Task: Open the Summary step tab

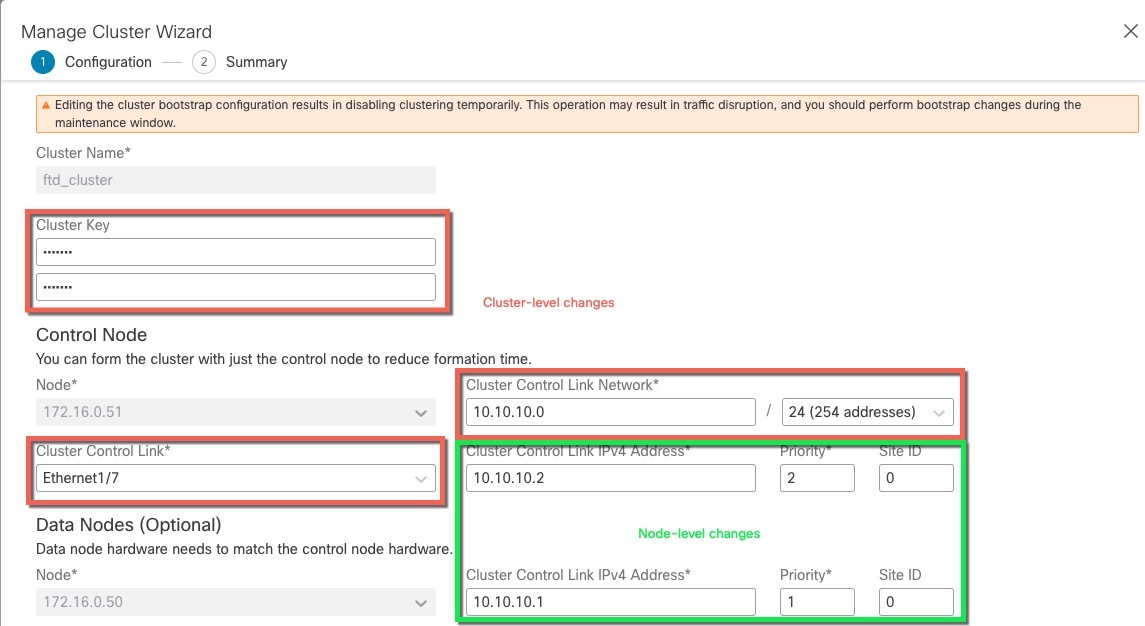Action: click(256, 62)
